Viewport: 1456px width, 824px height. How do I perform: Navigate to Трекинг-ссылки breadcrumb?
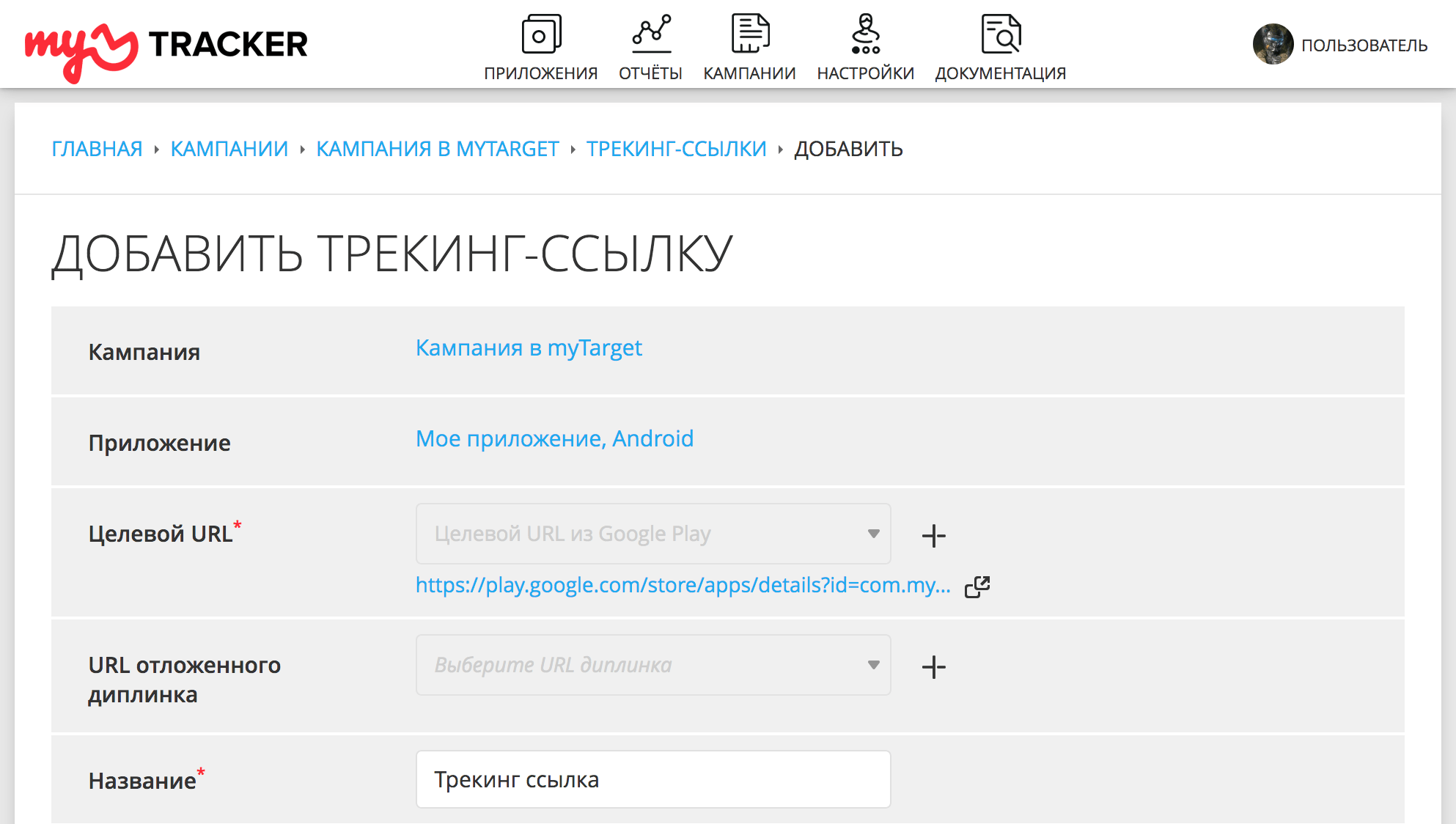tap(676, 149)
